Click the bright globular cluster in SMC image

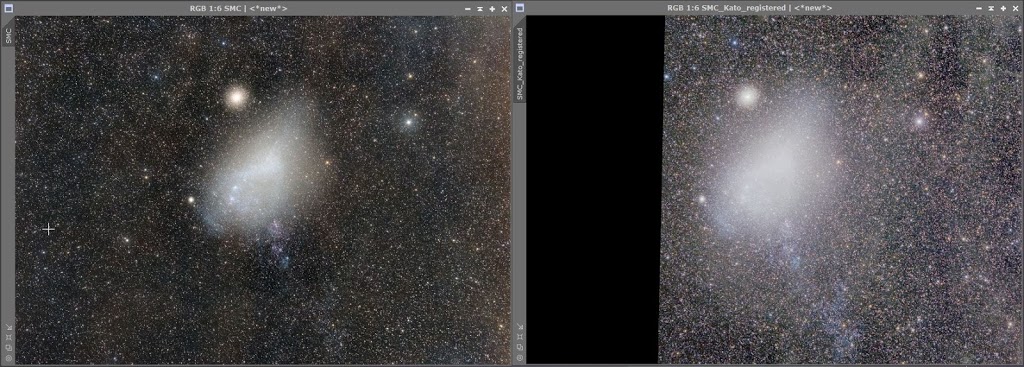point(237,97)
